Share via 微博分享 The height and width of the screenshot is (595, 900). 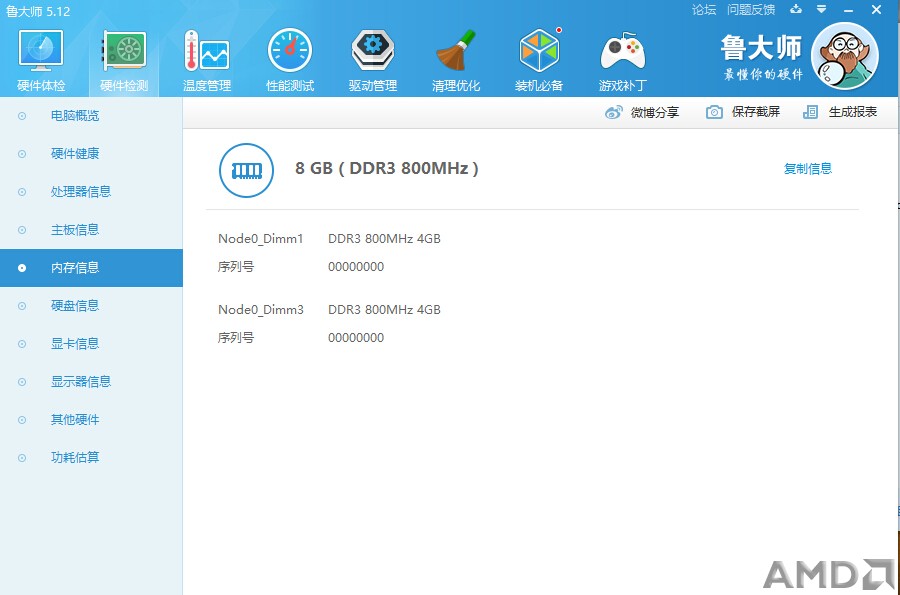tap(655, 112)
